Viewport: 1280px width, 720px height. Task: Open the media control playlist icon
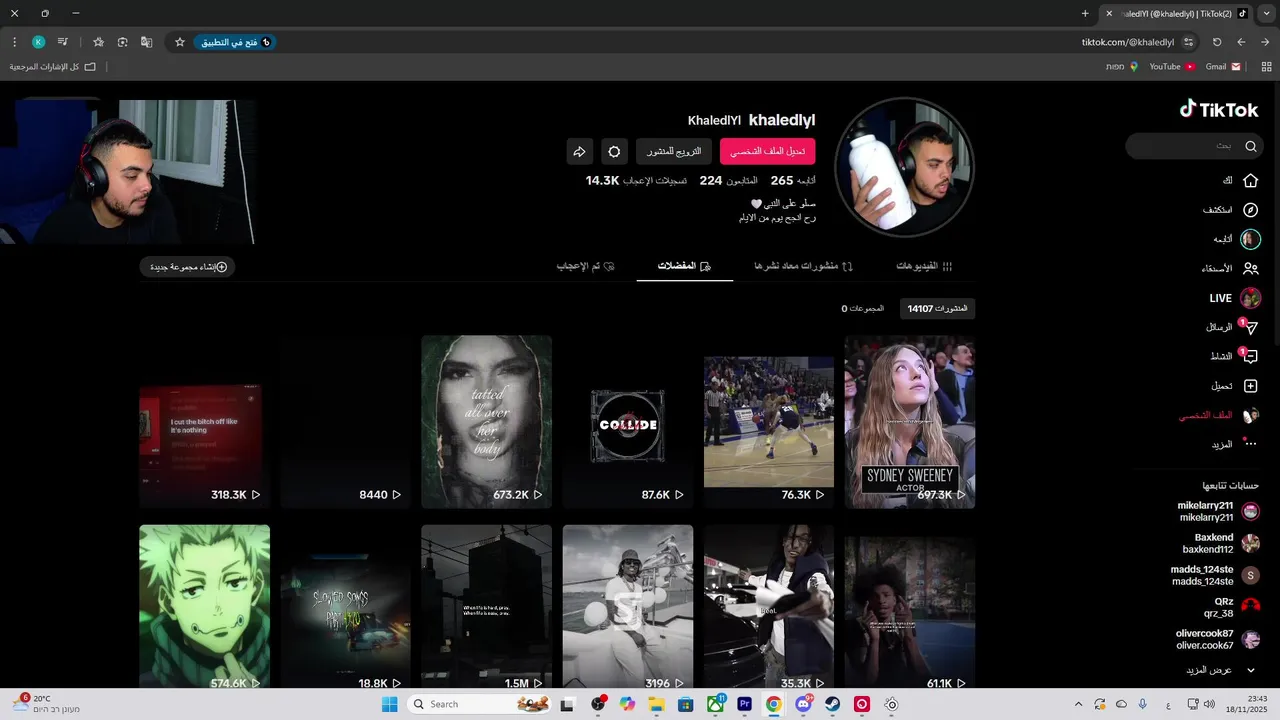[63, 42]
